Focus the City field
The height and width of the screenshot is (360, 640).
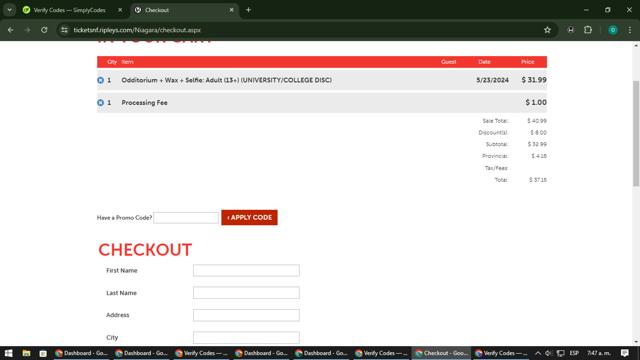246,338
